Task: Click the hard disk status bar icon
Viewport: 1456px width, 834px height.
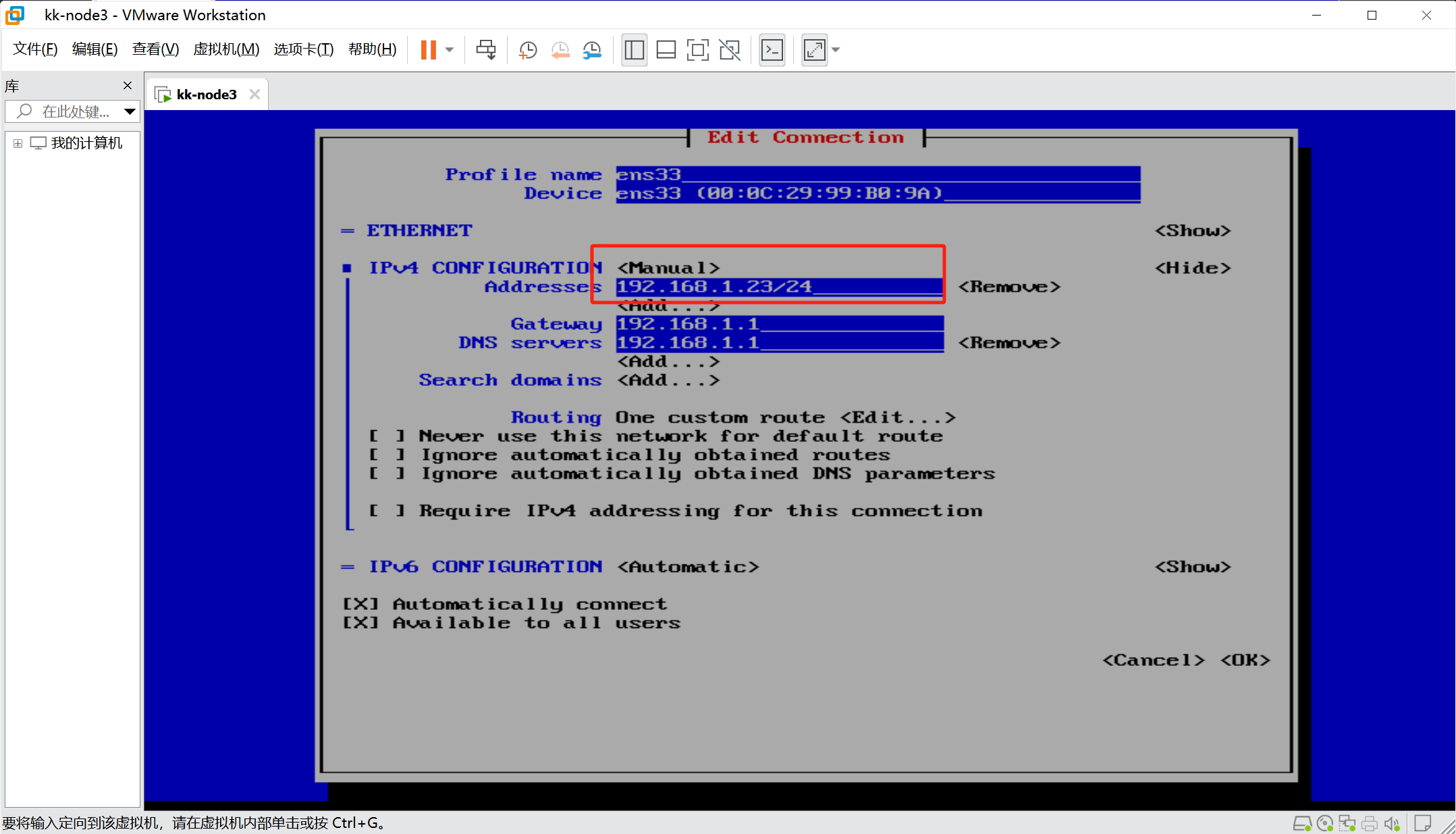Action: [1302, 823]
